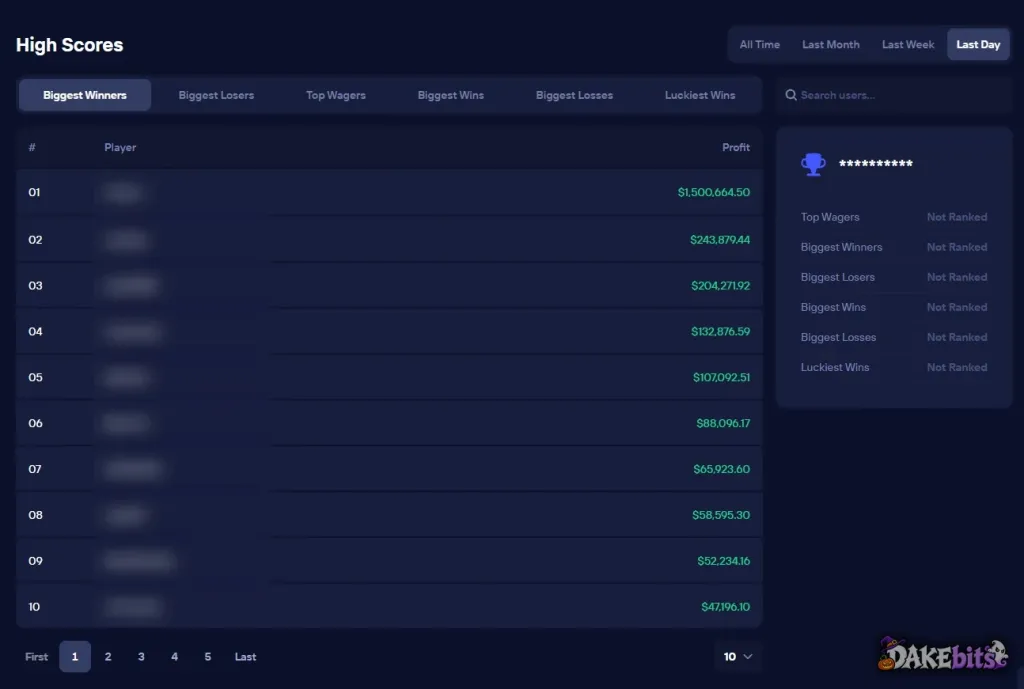Screen dimensions: 1024x689
Task: Jump to the First page
Action: pyautogui.click(x=37, y=656)
